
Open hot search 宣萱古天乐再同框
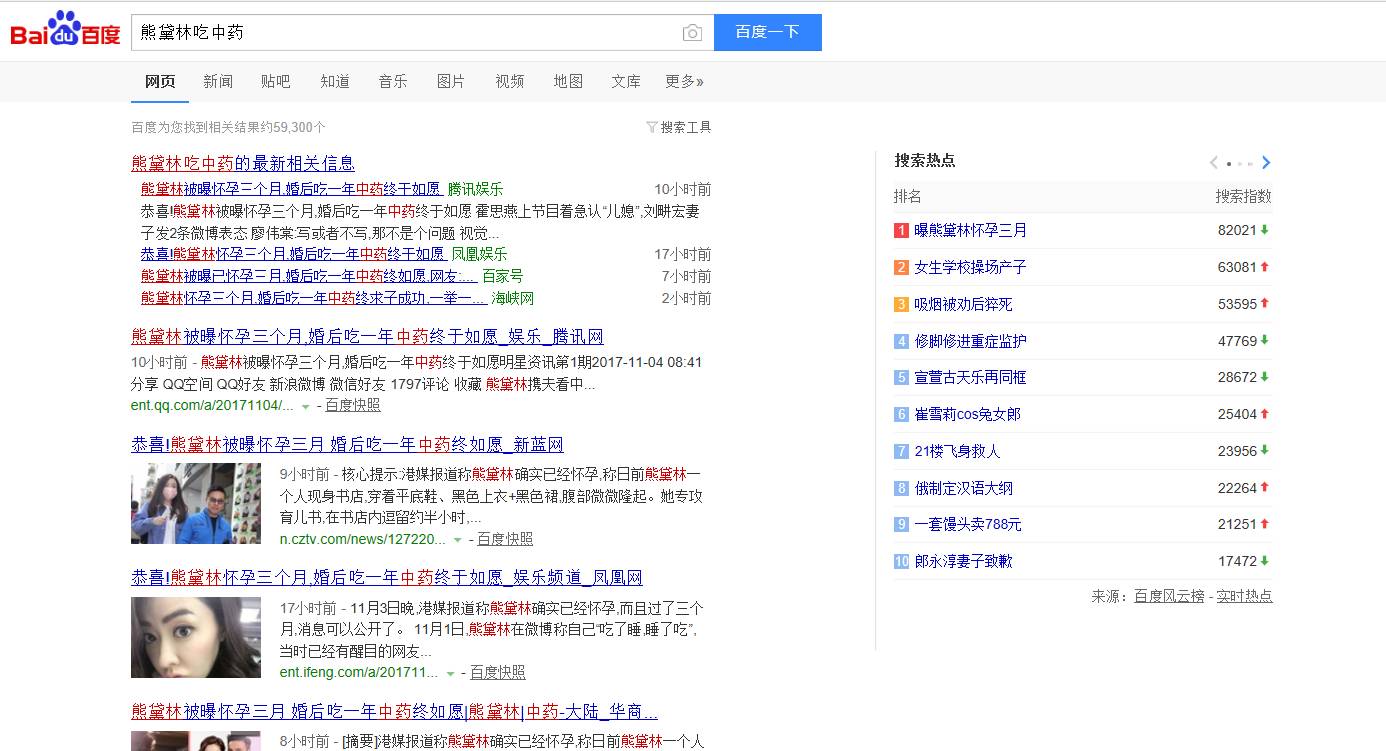pyautogui.click(x=970, y=378)
